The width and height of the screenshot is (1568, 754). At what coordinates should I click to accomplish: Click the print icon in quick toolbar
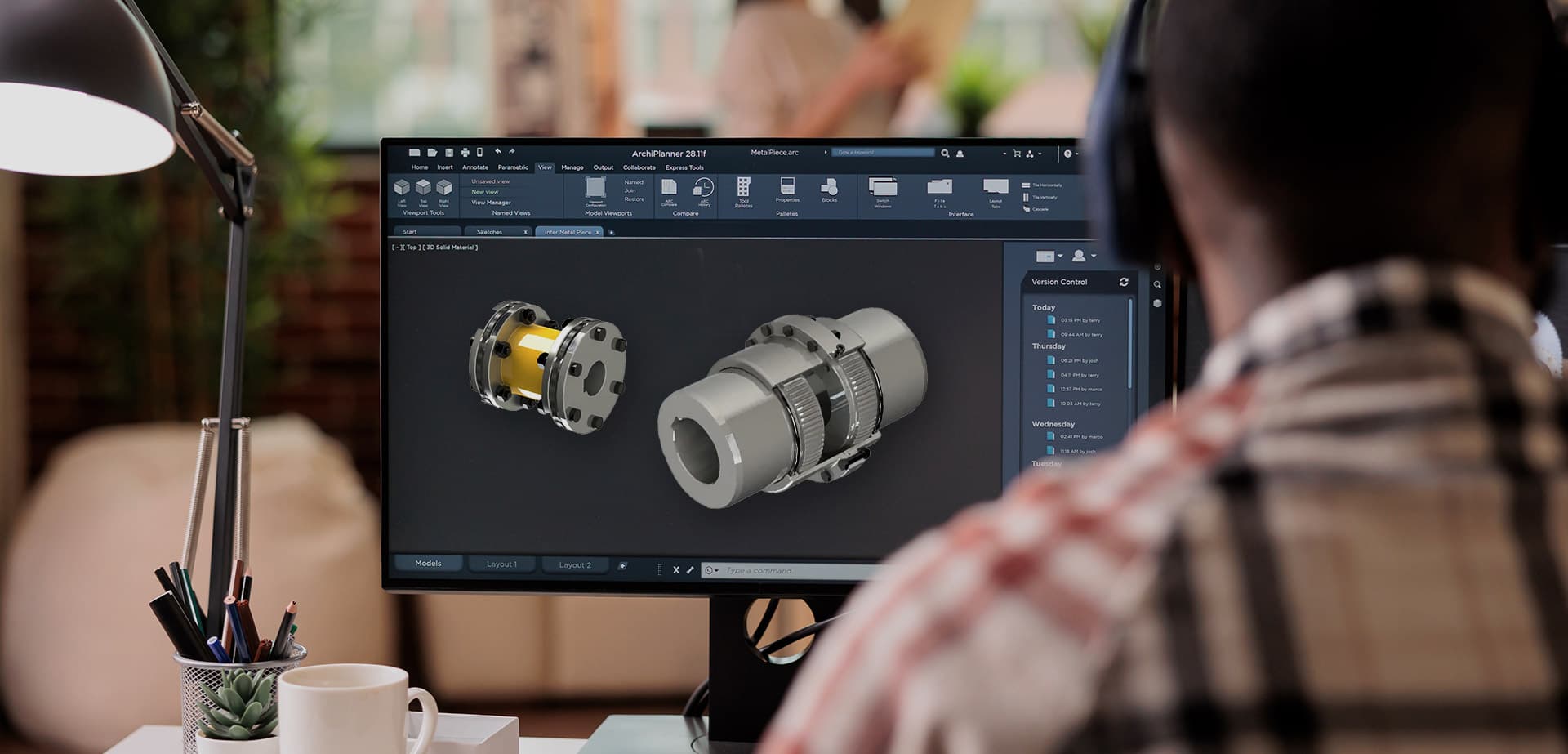465,153
